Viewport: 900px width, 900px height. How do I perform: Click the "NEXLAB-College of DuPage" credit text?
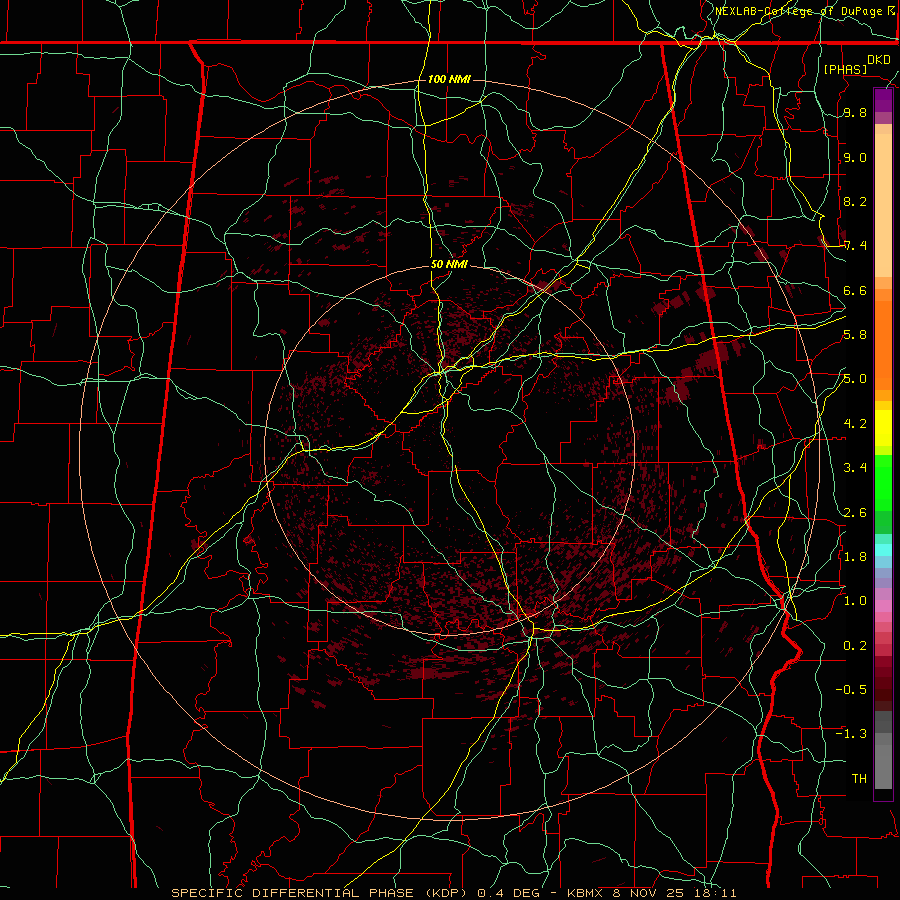(801, 11)
